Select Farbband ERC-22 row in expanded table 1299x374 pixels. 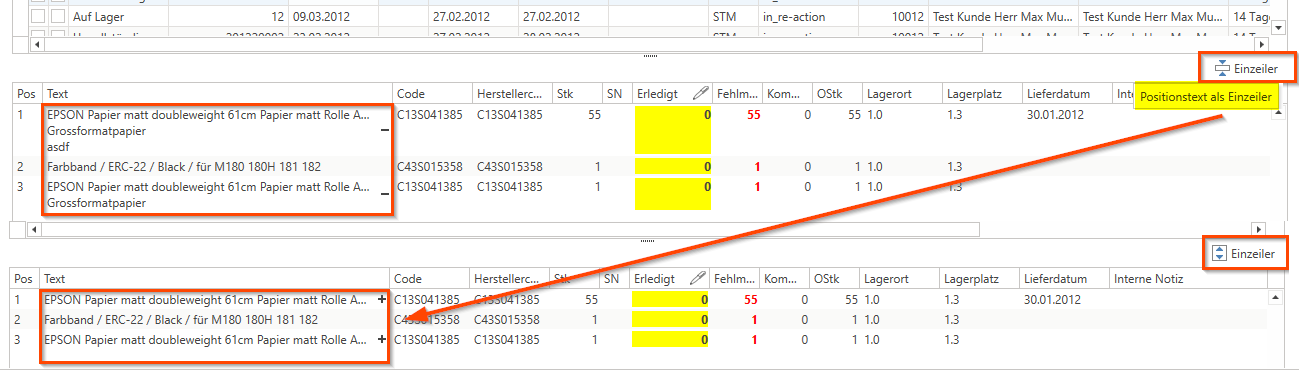click(x=640, y=166)
